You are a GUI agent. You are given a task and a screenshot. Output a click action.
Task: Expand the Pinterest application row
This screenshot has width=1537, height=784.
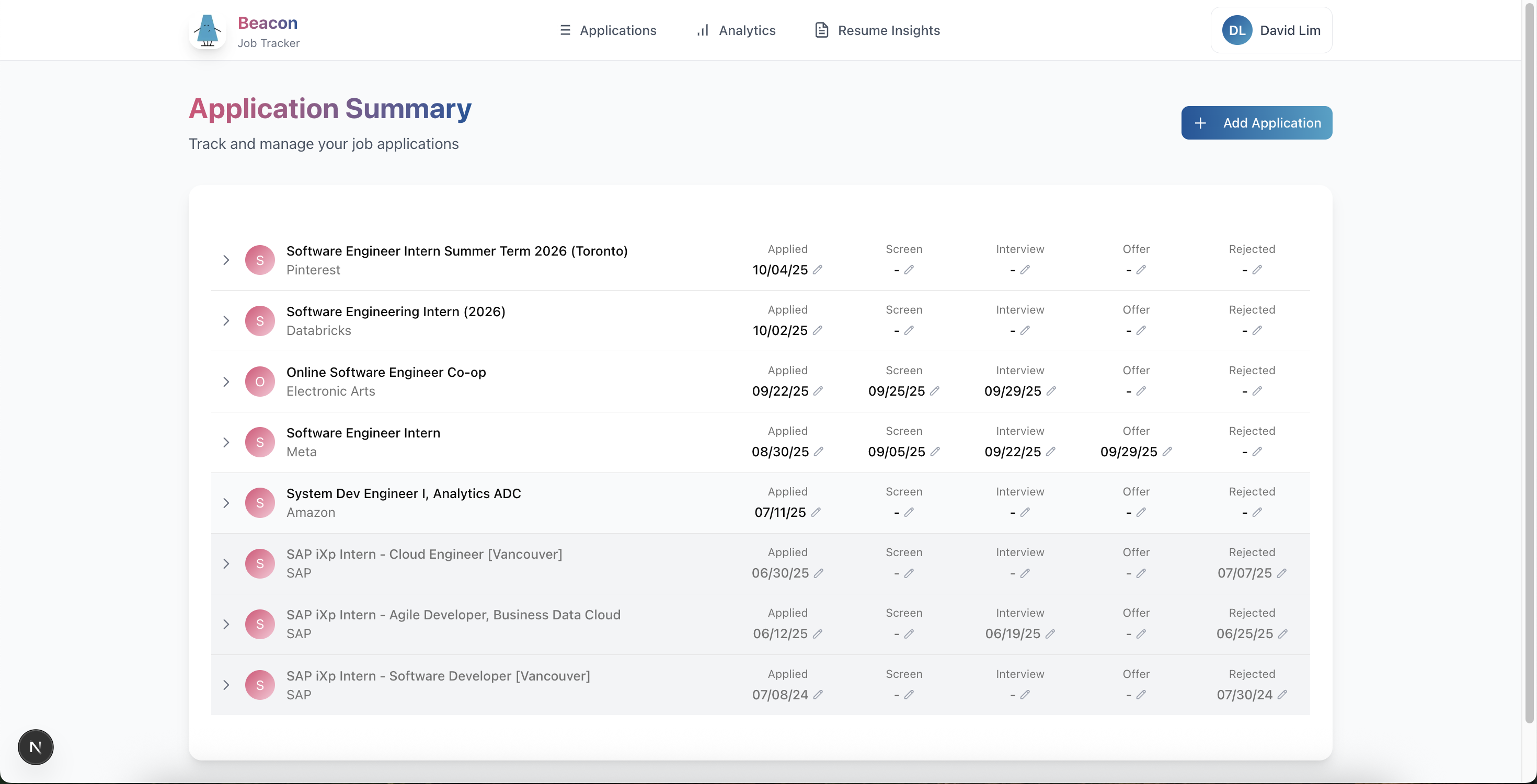(x=226, y=260)
